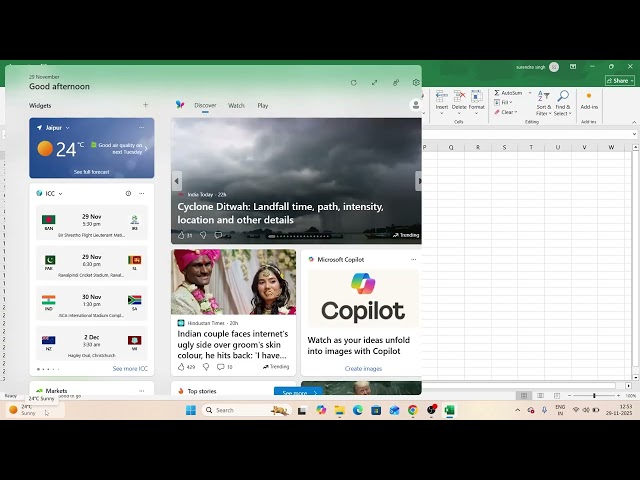Expand the Excel formula bar
The image size is (640, 480).
634,134
